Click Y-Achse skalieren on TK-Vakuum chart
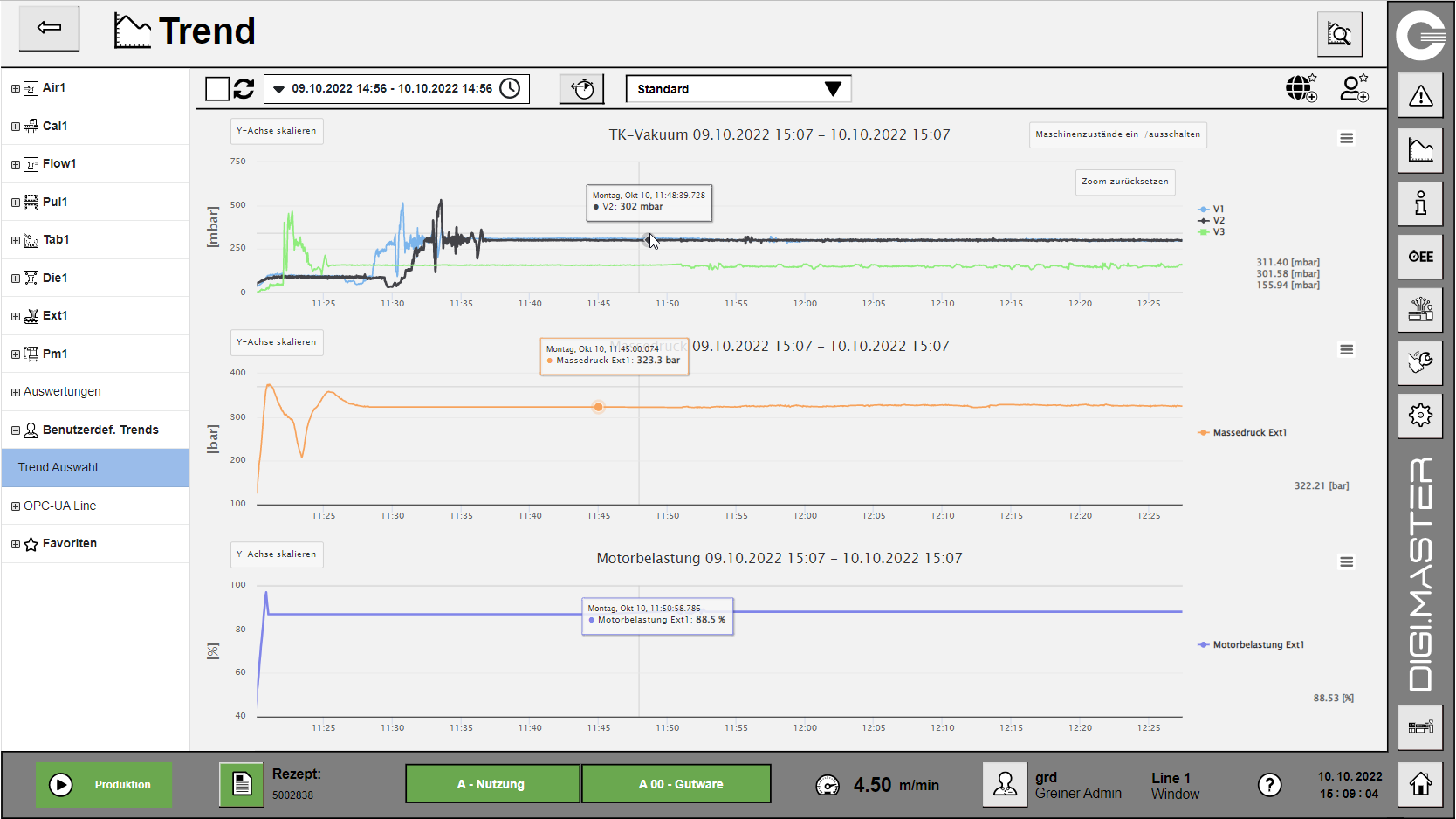This screenshot has height=819, width=1456. pos(277,131)
